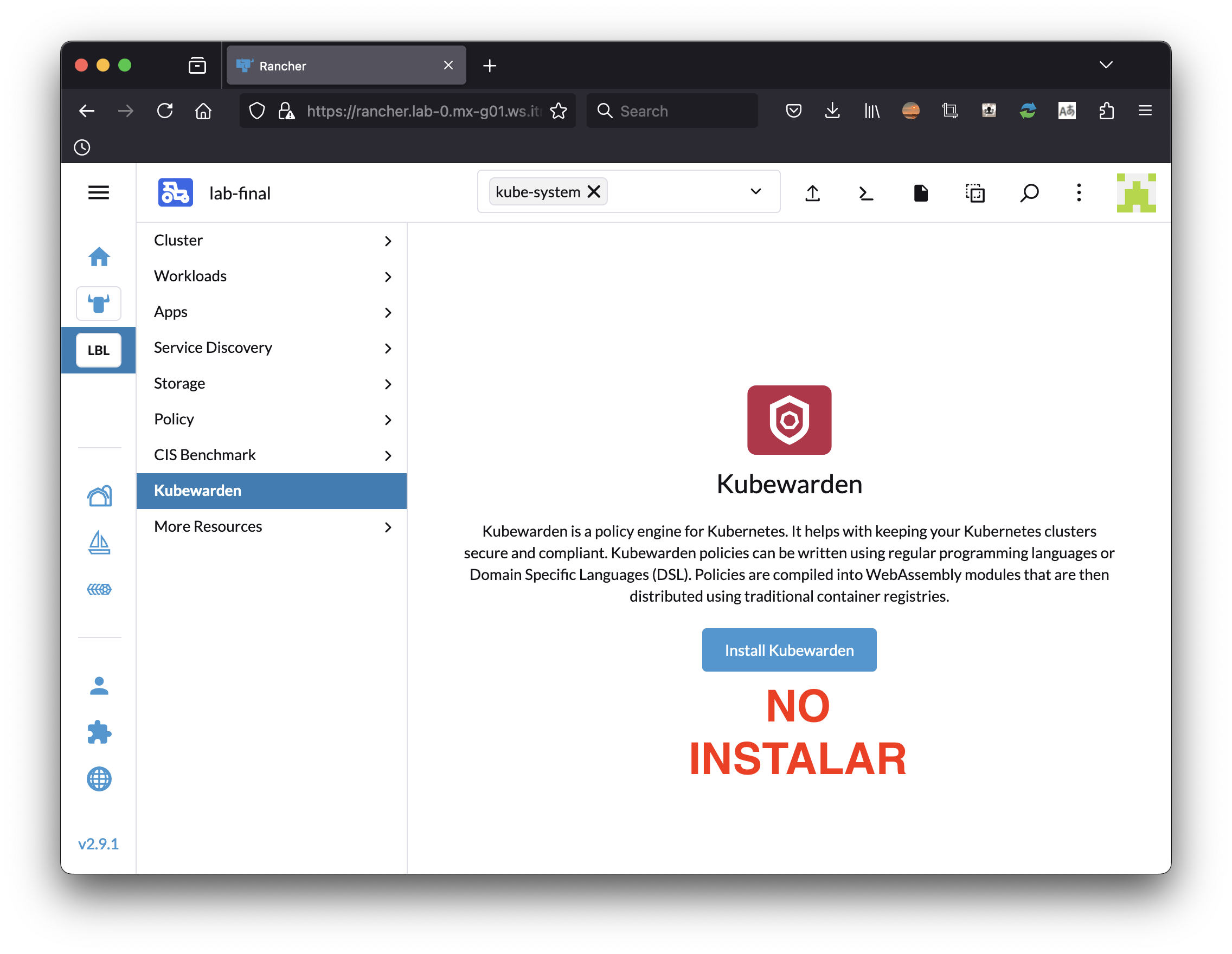Expand Policy menu section
1232x954 pixels.
(271, 420)
